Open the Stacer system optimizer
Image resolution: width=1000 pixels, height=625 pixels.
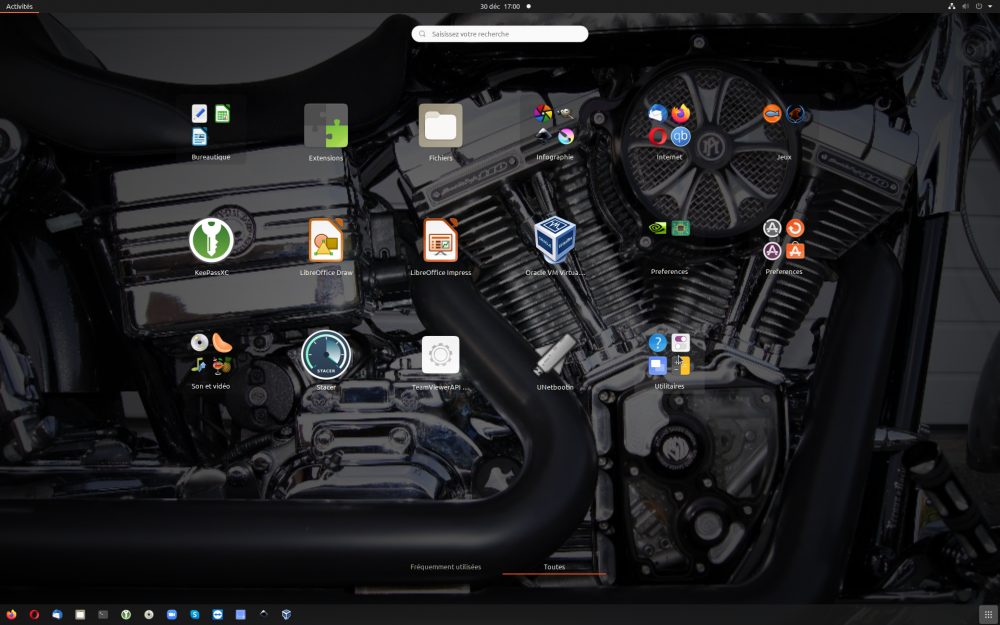[x=326, y=355]
